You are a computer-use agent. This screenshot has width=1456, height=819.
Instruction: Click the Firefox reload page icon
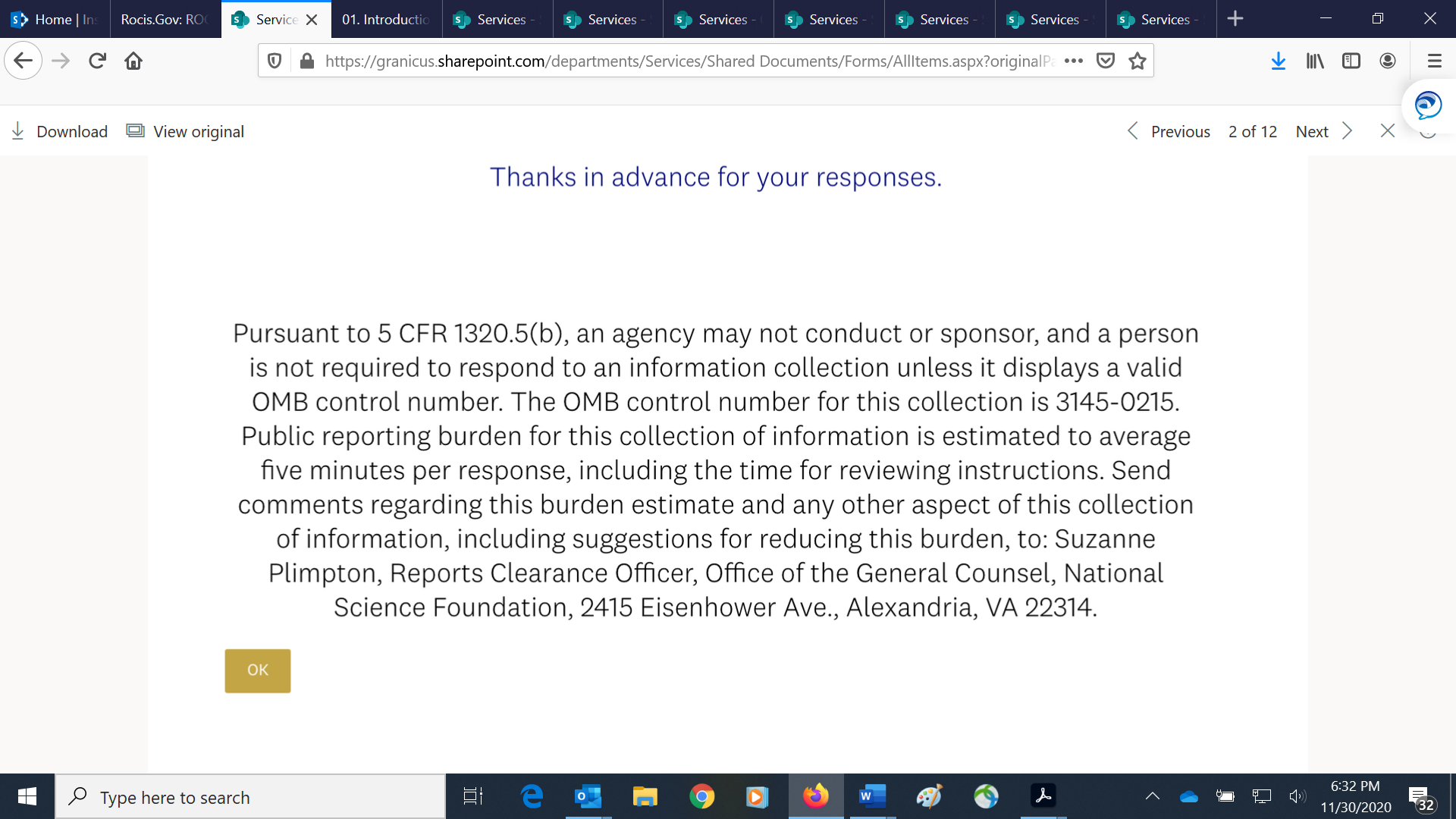(x=97, y=61)
